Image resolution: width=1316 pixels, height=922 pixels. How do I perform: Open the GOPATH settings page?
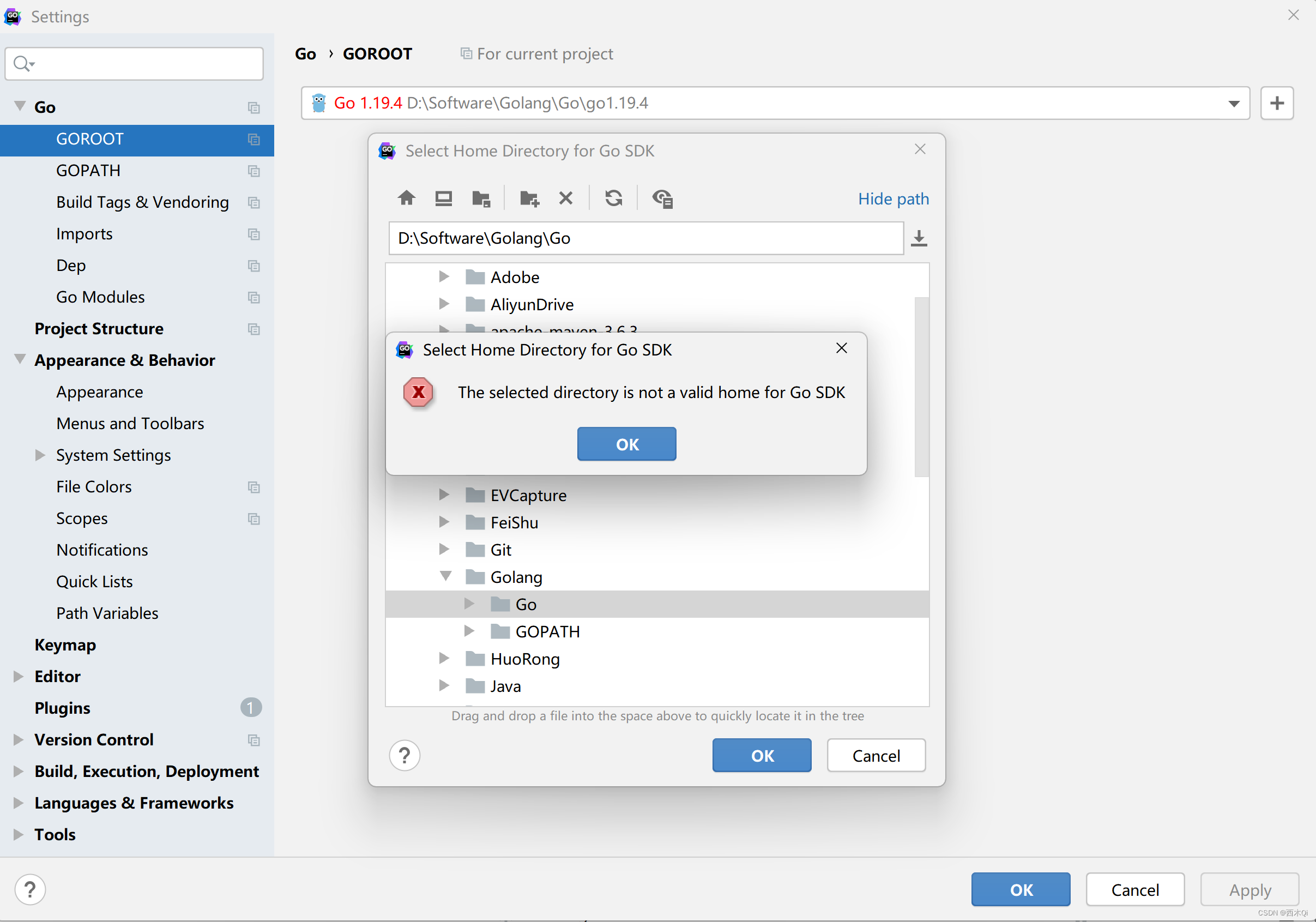click(88, 170)
